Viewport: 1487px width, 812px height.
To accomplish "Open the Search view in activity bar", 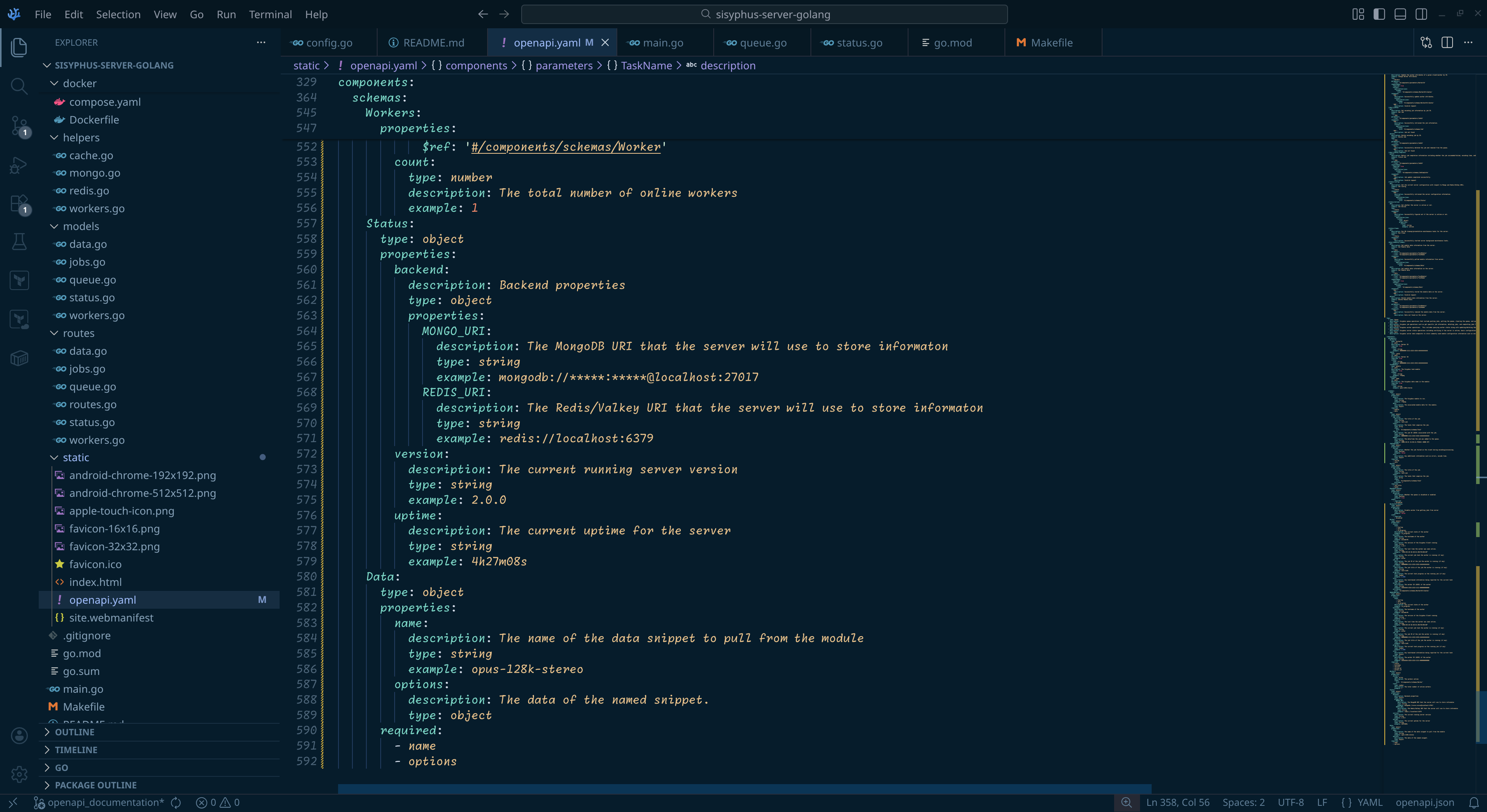I will pos(19,86).
